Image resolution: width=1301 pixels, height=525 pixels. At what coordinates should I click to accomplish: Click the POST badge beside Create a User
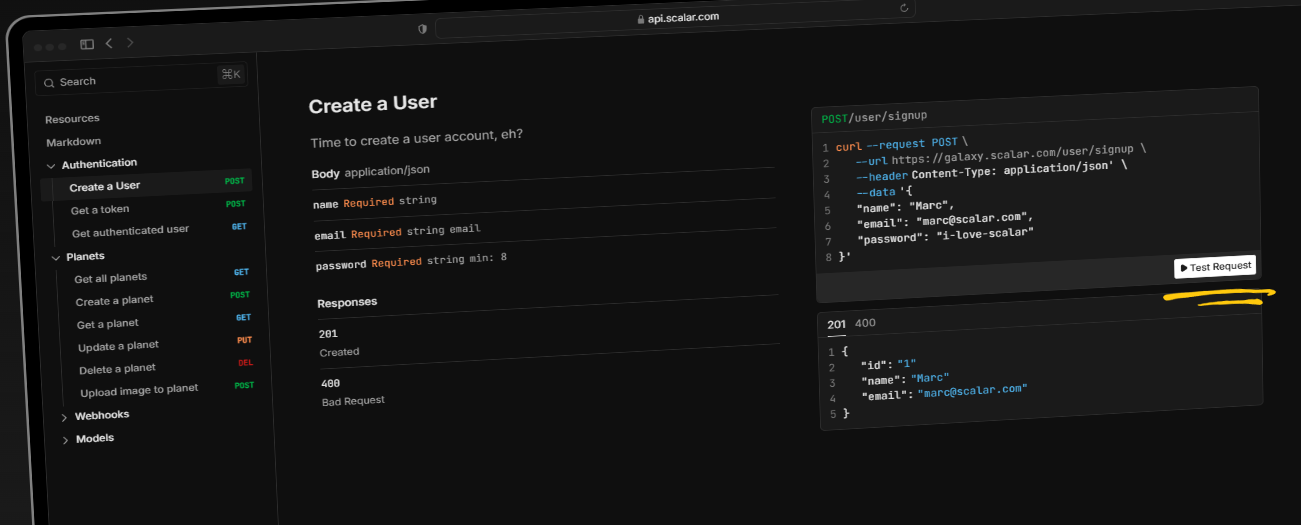235,181
